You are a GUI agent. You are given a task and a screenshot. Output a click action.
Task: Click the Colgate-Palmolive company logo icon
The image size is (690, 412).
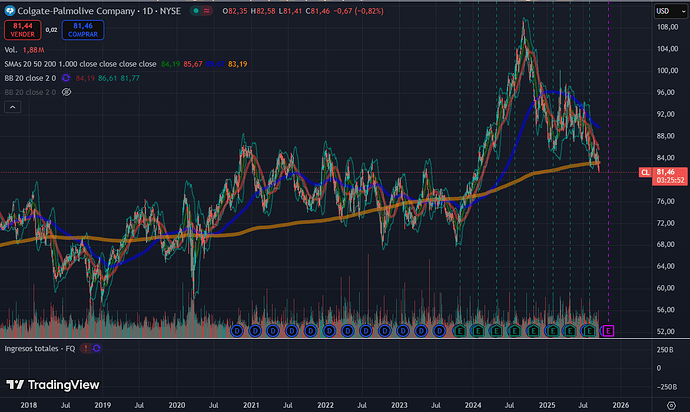point(11,9)
